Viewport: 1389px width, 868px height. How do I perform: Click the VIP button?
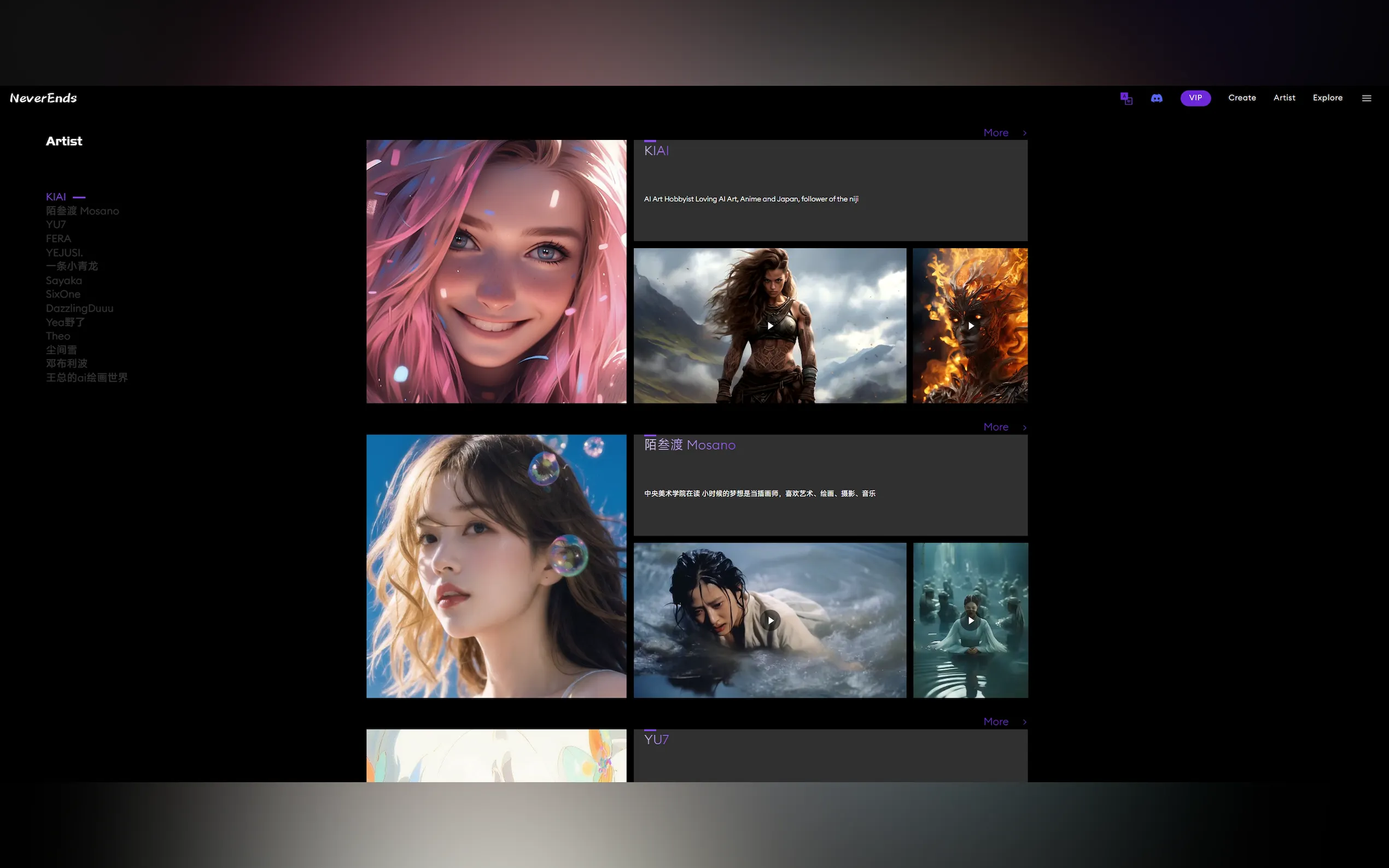(x=1195, y=98)
